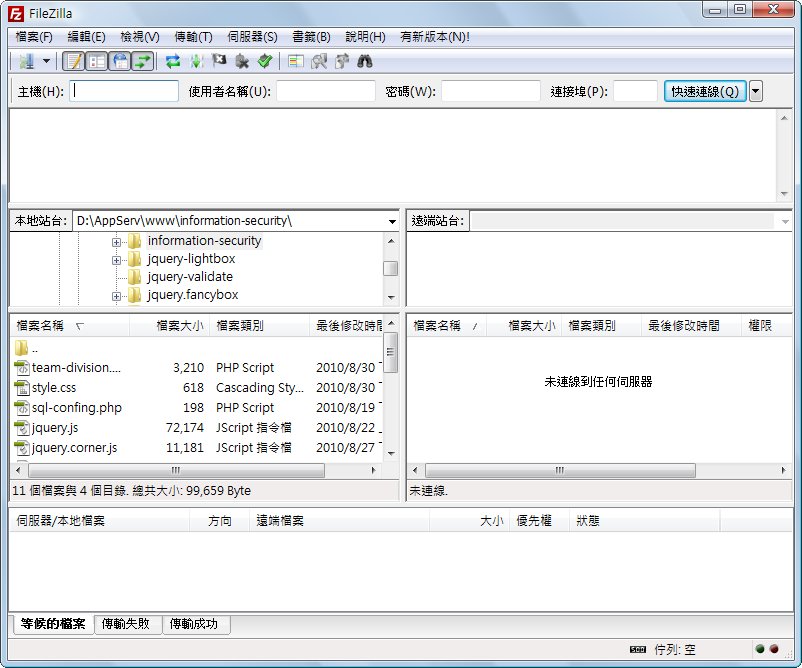Switch to the 等候的檔案 tab
This screenshot has height=668, width=802.
pos(53,624)
